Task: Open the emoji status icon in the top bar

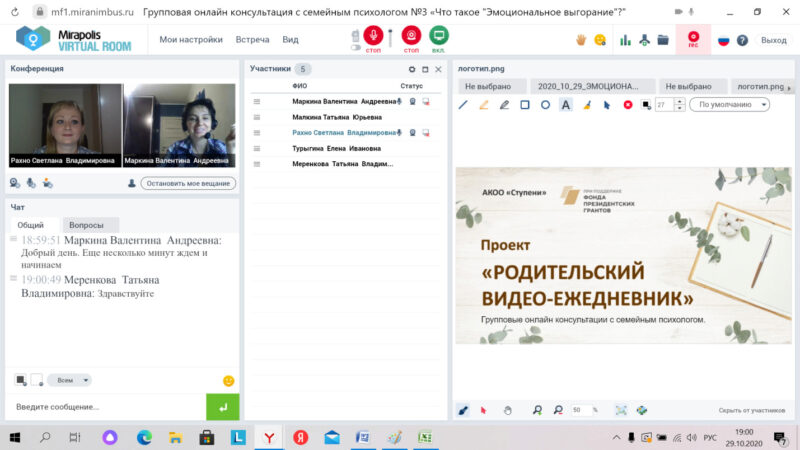Action: pos(601,40)
